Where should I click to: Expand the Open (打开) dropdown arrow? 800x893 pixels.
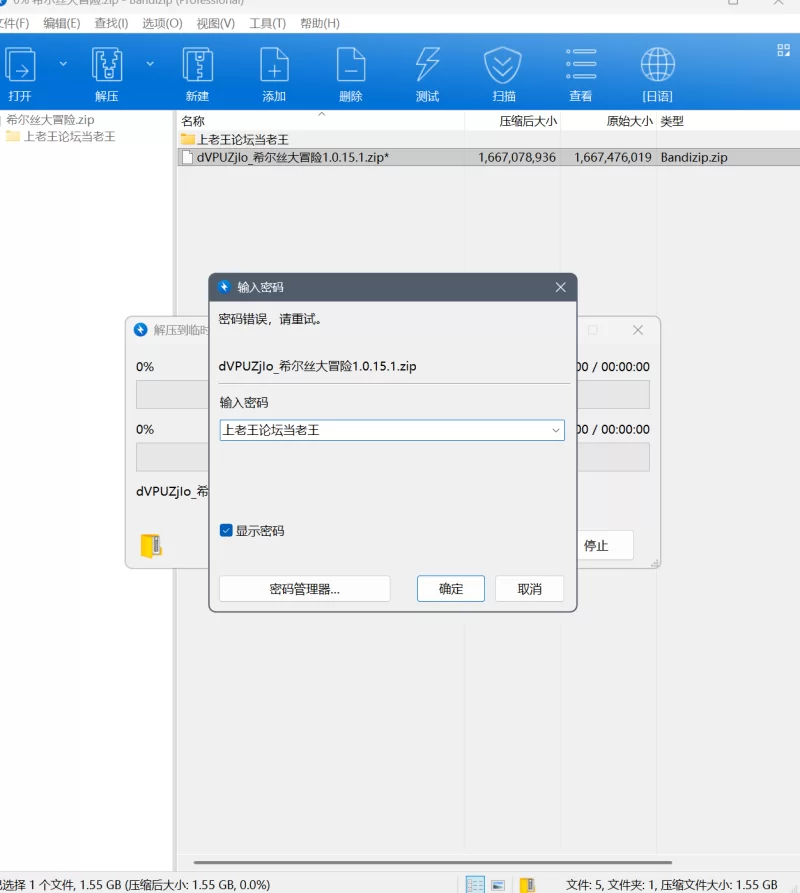click(63, 64)
